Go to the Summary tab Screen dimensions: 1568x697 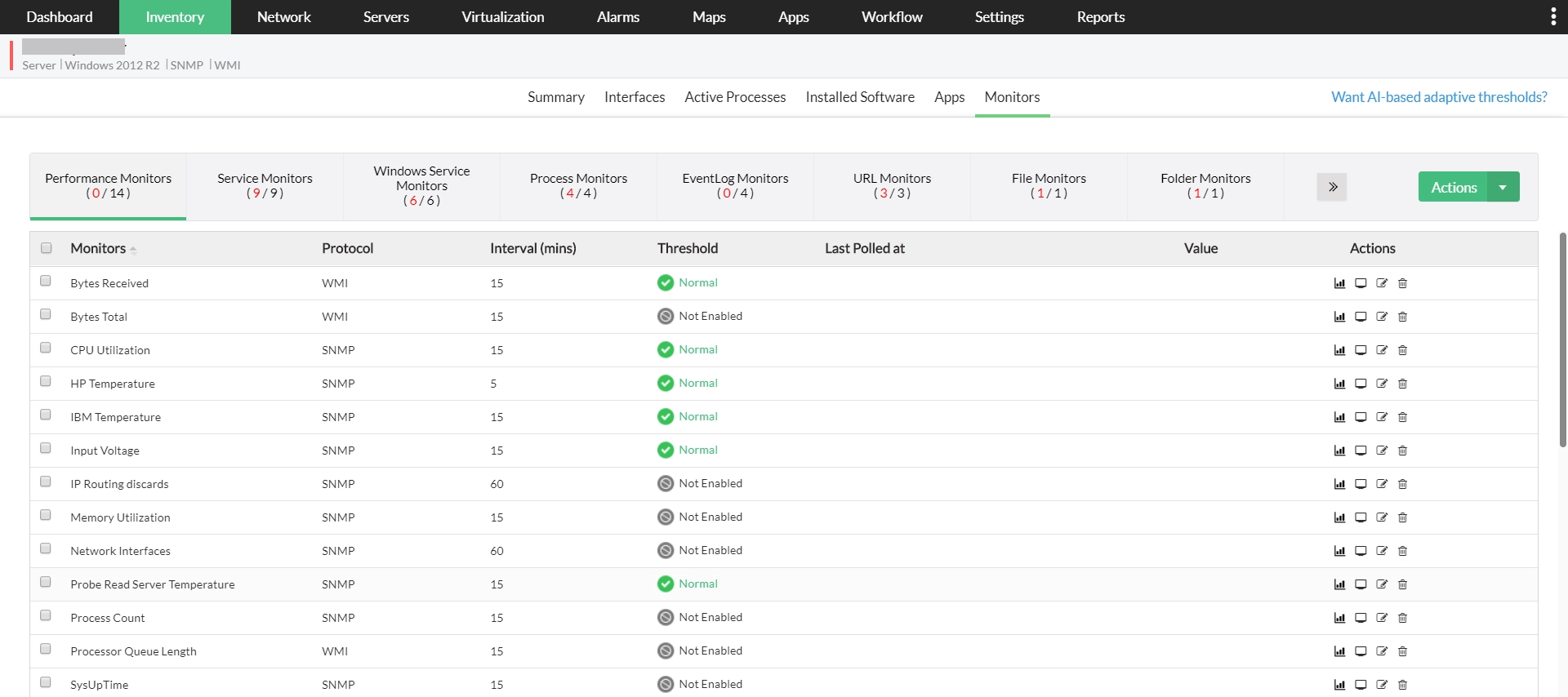tap(556, 97)
